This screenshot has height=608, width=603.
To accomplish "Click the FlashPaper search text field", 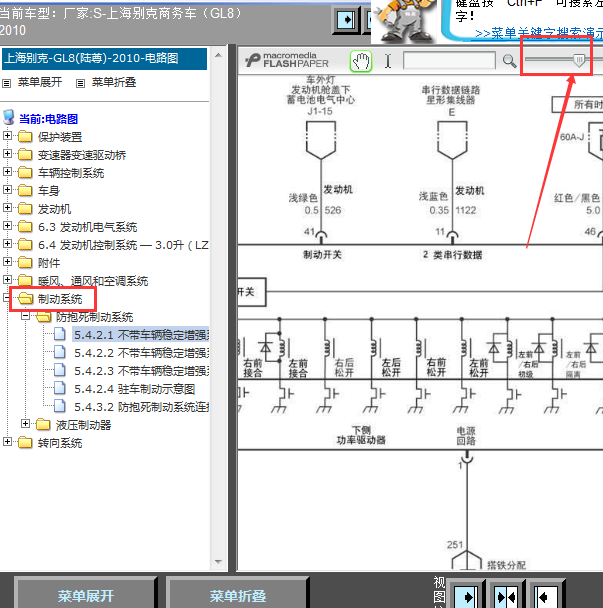I will pyautogui.click(x=449, y=61).
